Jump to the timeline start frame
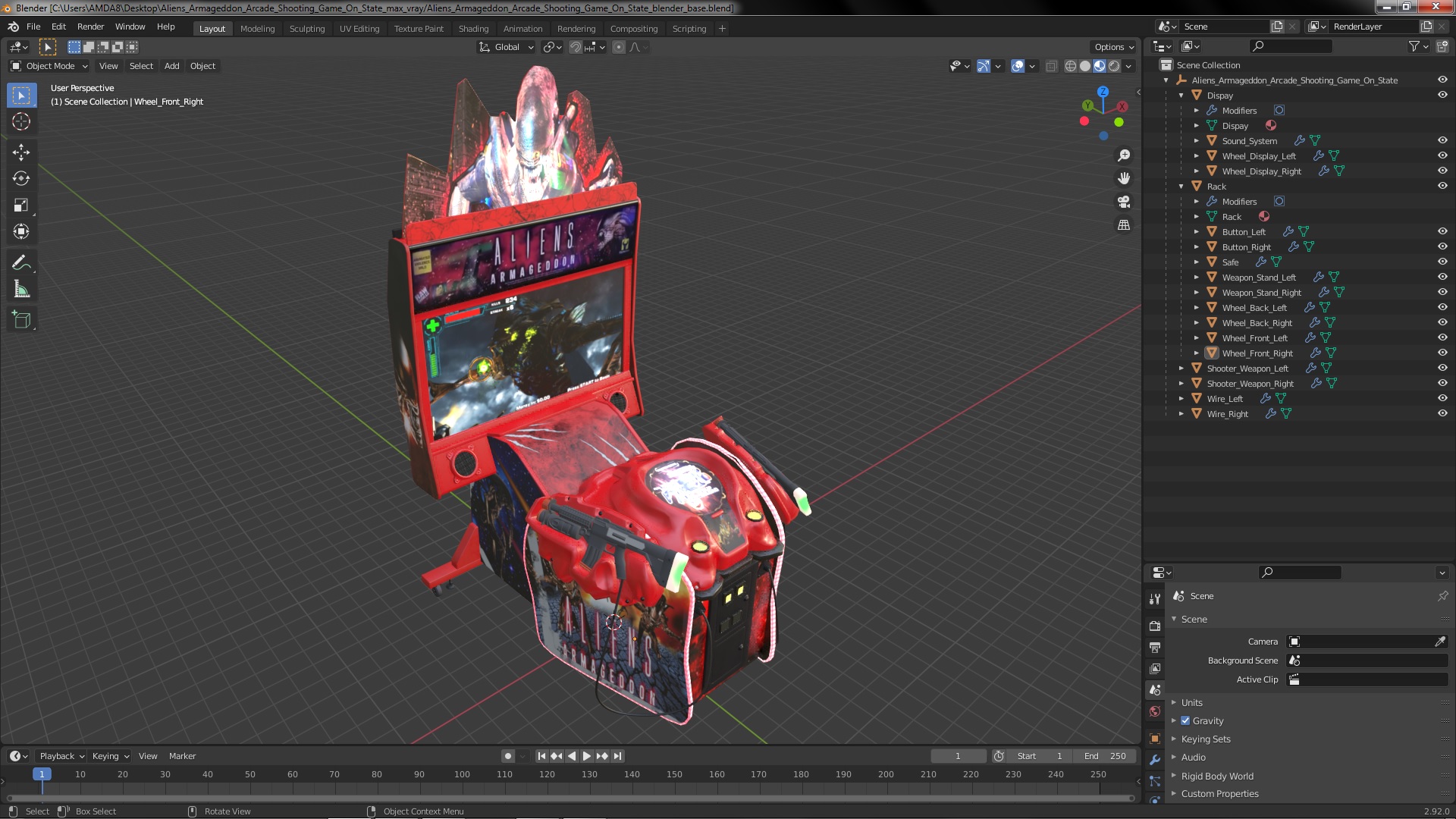This screenshot has height=819, width=1456. [541, 756]
